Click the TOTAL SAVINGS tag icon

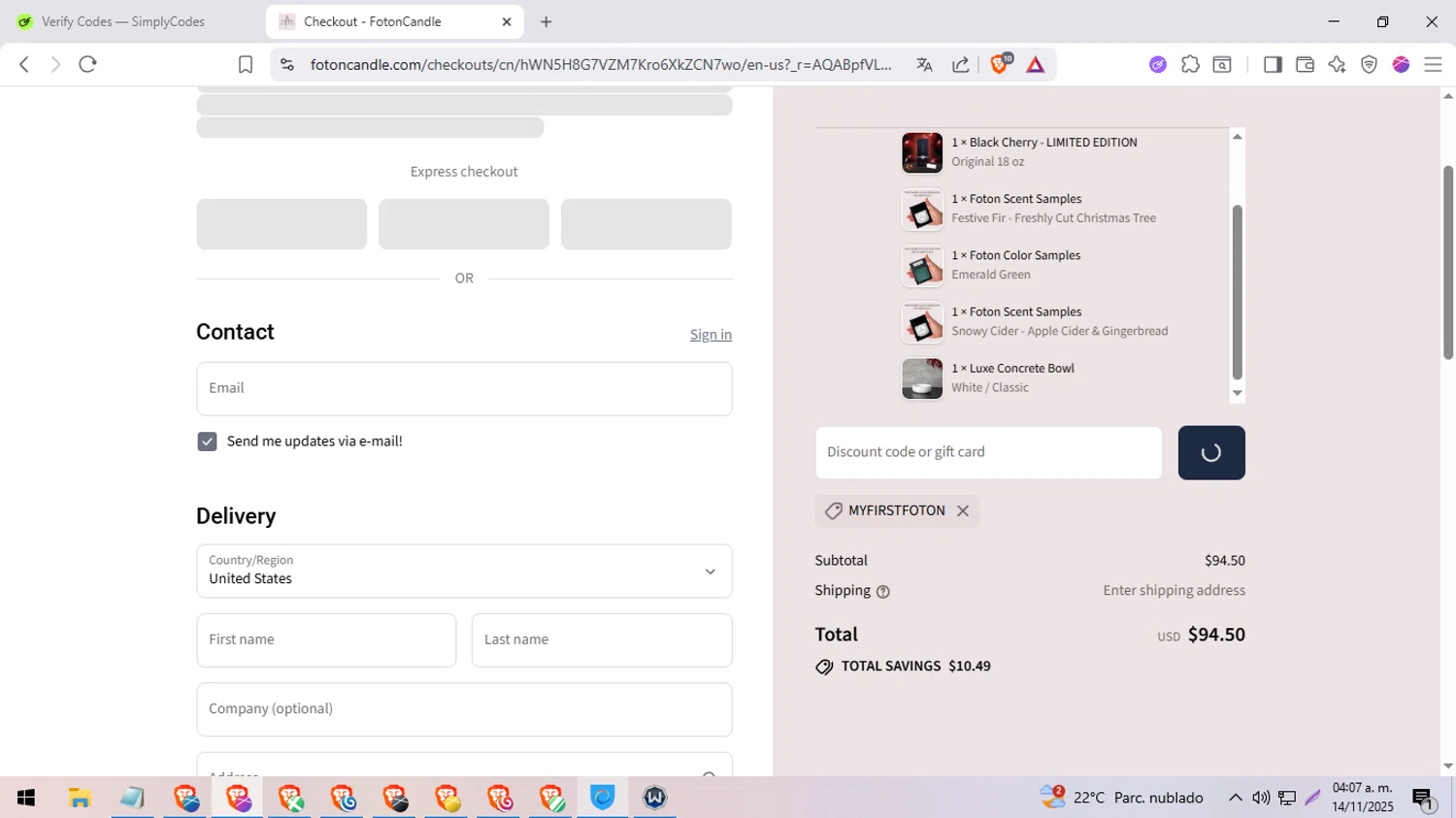point(824,667)
